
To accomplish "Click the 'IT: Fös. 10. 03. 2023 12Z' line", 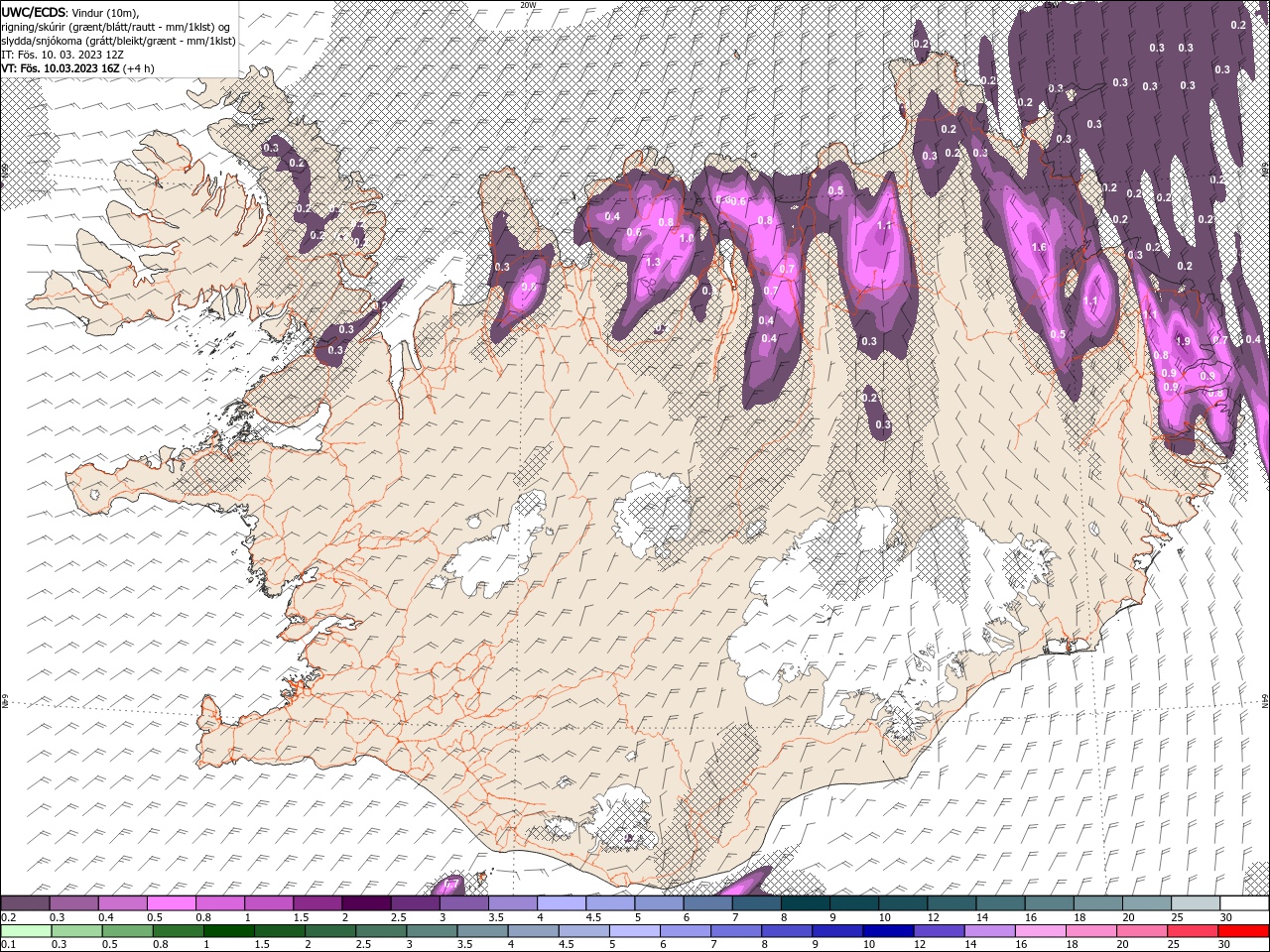I will click(63, 55).
